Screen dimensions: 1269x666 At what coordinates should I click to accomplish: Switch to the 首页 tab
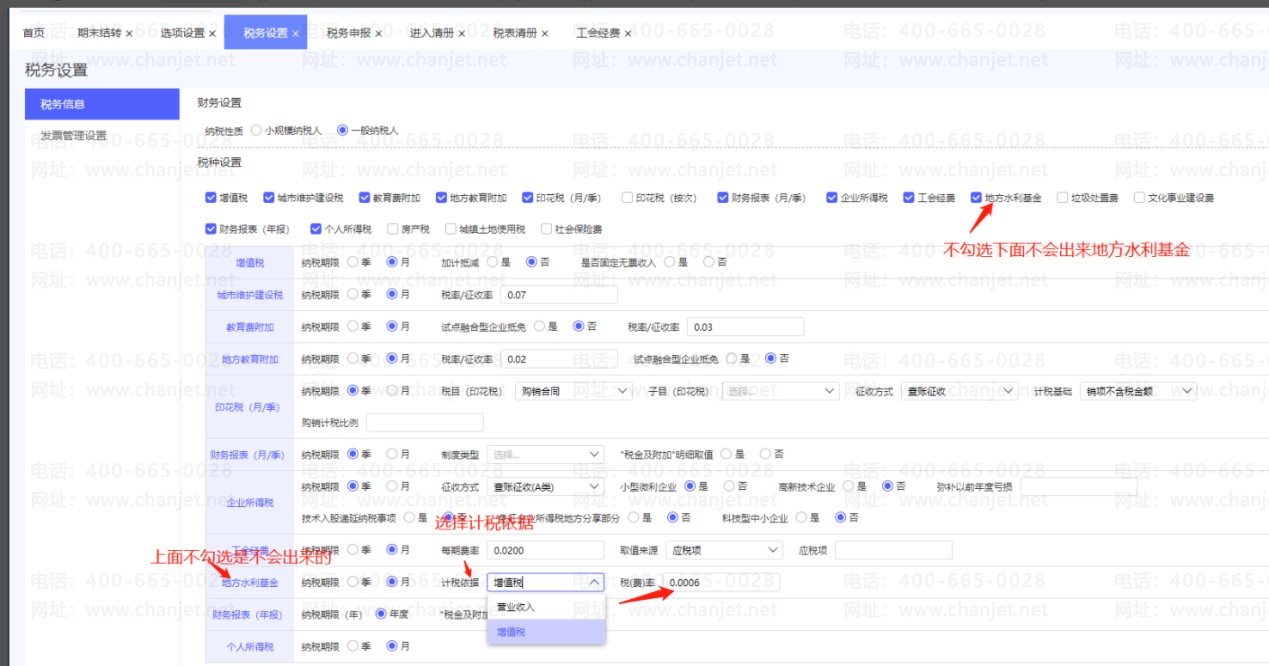point(34,33)
